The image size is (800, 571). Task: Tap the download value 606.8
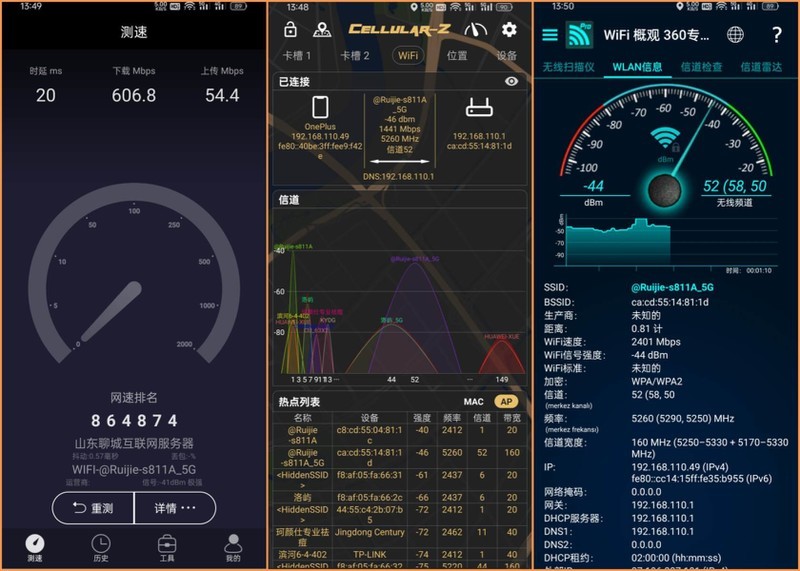pos(134,95)
